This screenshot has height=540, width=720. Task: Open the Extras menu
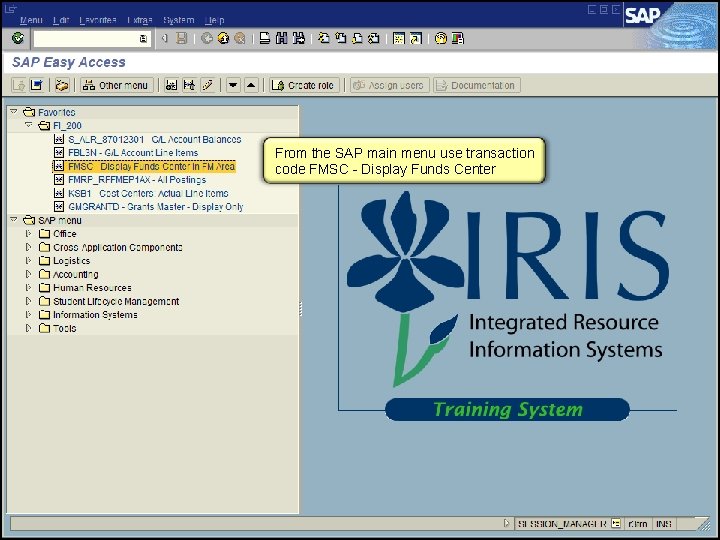[140, 20]
